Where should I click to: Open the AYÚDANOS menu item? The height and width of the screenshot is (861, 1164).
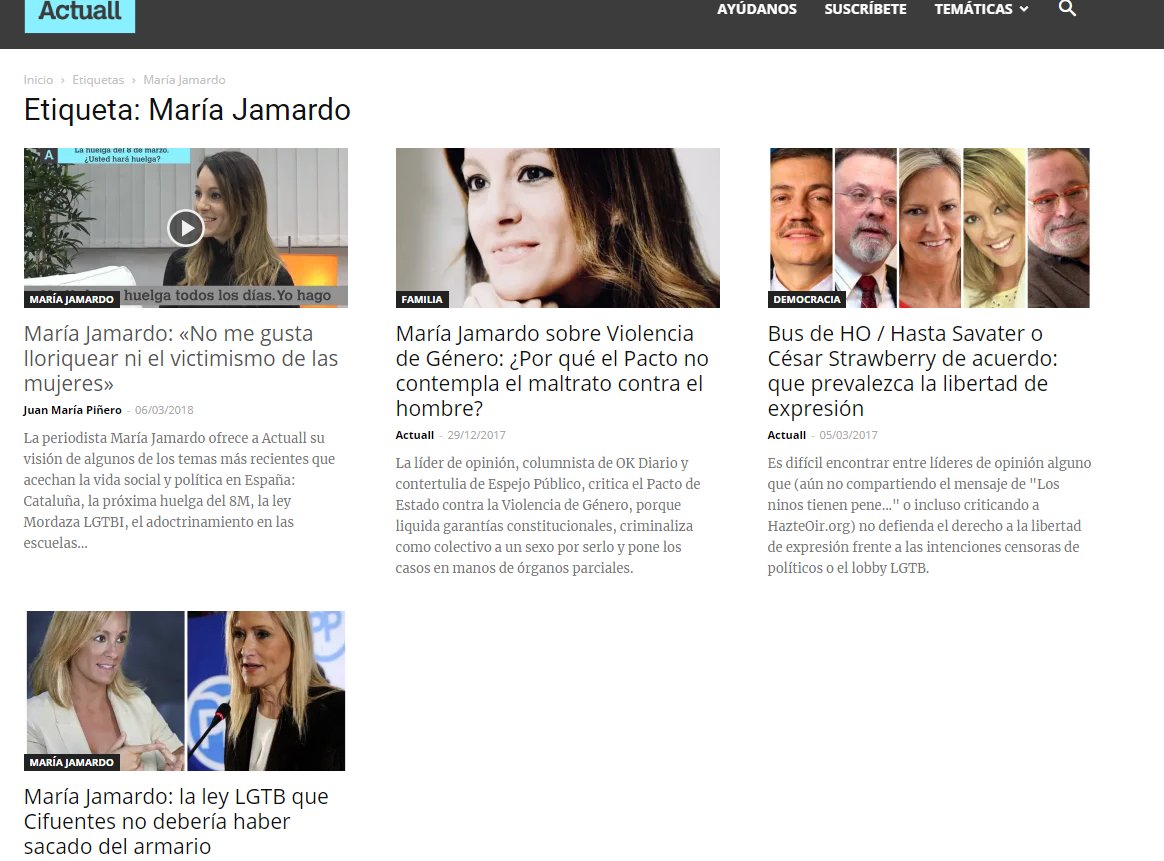tap(756, 9)
